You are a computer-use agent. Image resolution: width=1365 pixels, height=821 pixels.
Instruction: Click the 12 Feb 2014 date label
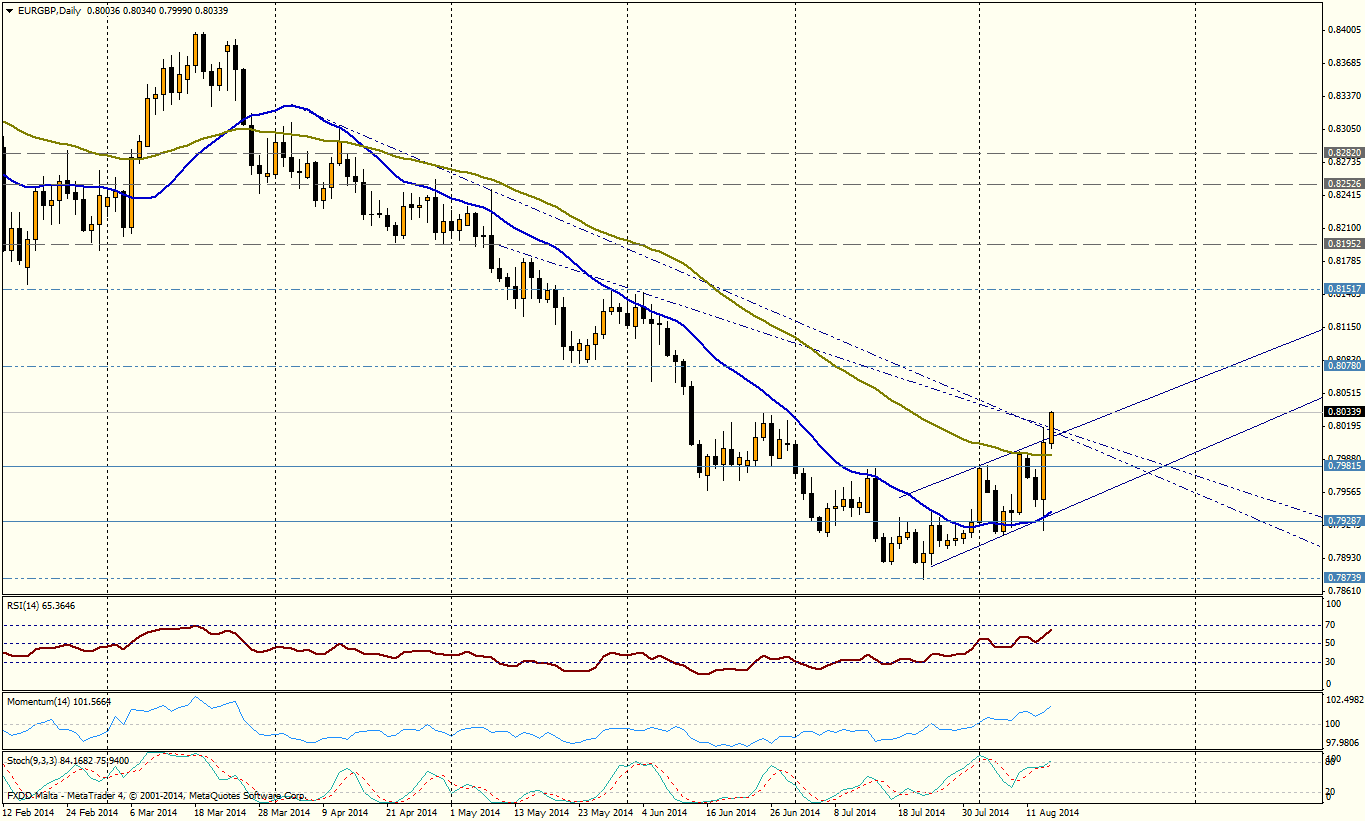point(30,813)
